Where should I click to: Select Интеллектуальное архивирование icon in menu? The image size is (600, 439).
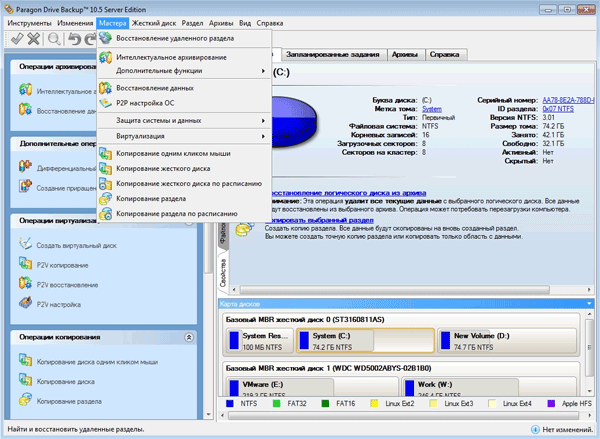[105, 57]
